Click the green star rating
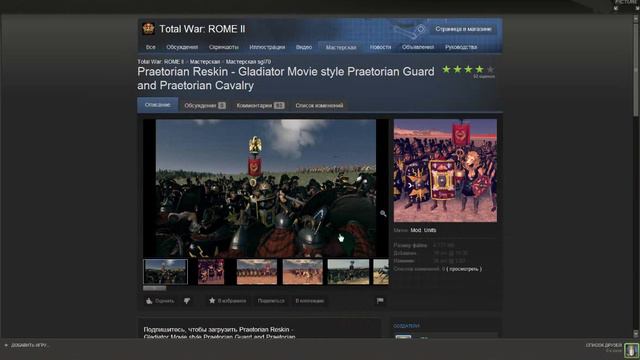640x360 pixels. [x=468, y=70]
